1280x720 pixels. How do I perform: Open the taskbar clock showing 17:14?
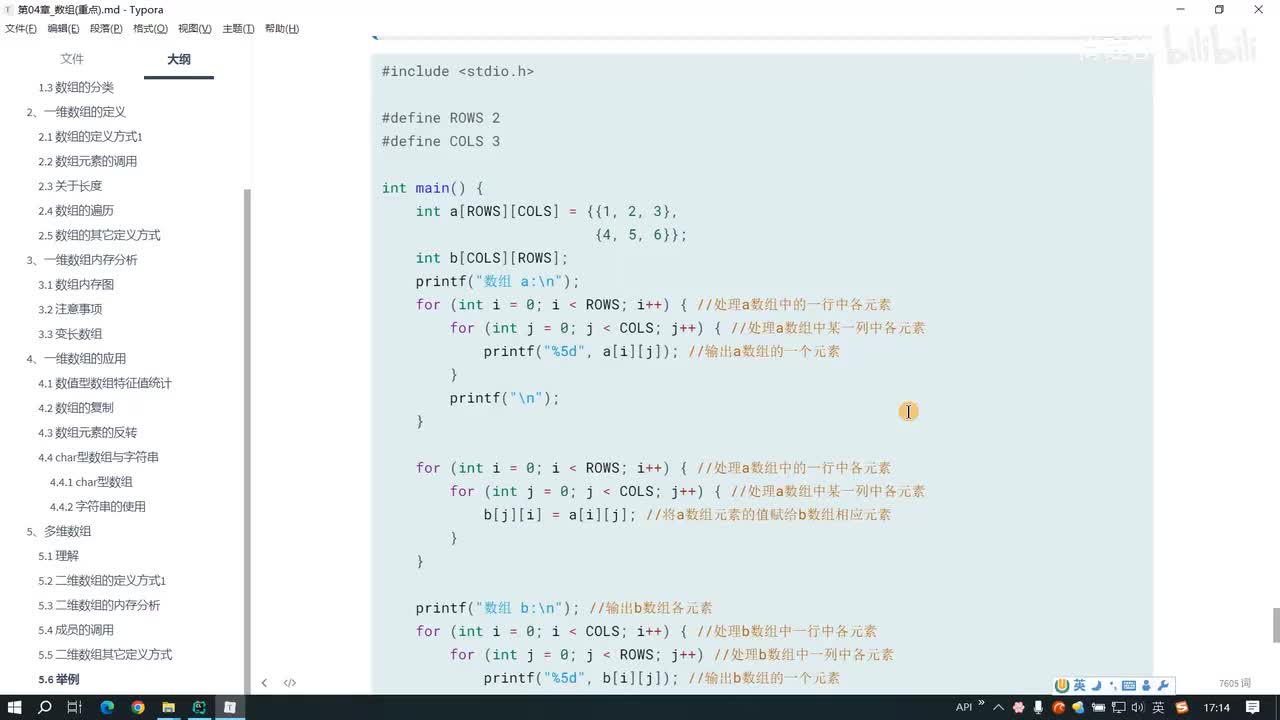(x=1217, y=707)
